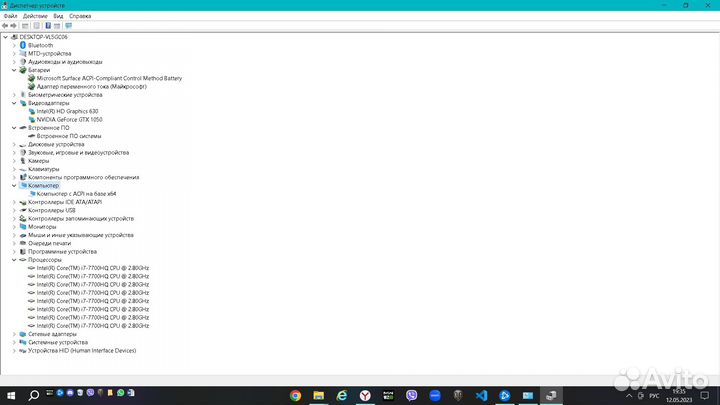Image resolution: width=720 pixels, height=405 pixels.
Task: Select NVIDIA GeForce GTX 1050 device
Action: click(68, 119)
